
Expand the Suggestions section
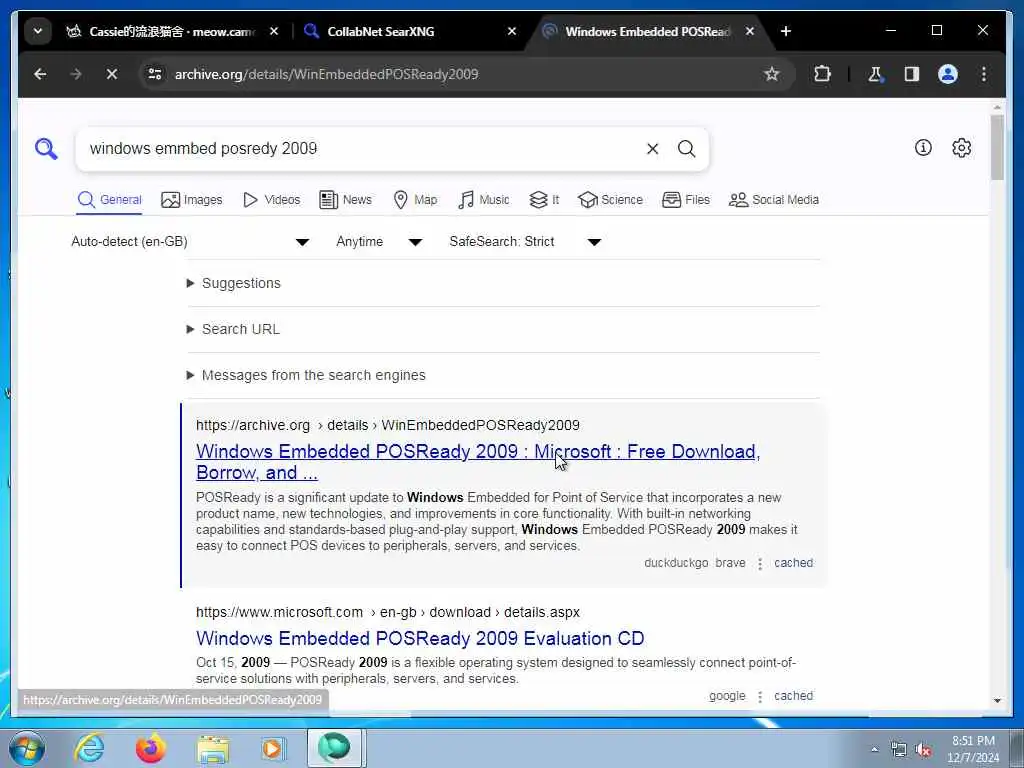coord(234,283)
